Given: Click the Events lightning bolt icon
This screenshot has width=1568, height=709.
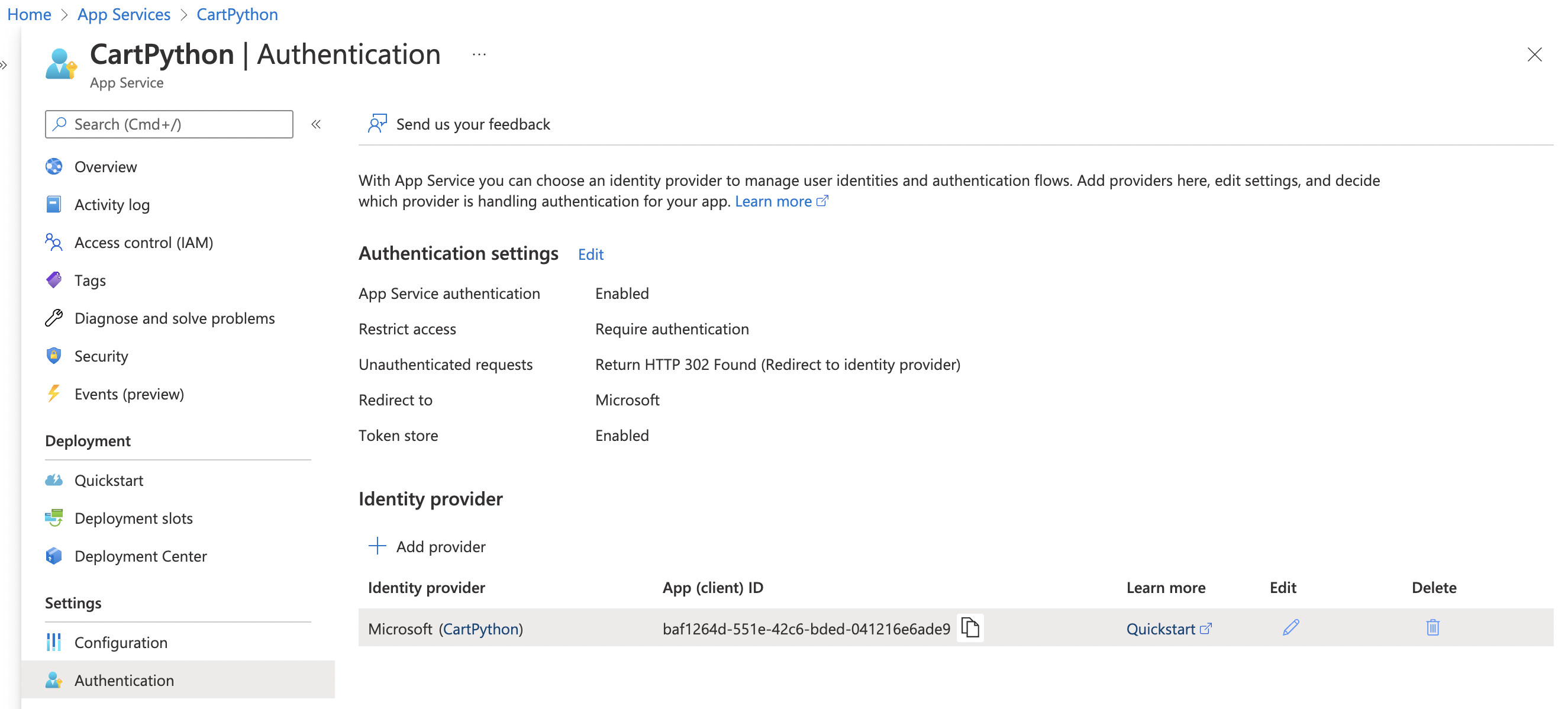Looking at the screenshot, I should click(54, 394).
